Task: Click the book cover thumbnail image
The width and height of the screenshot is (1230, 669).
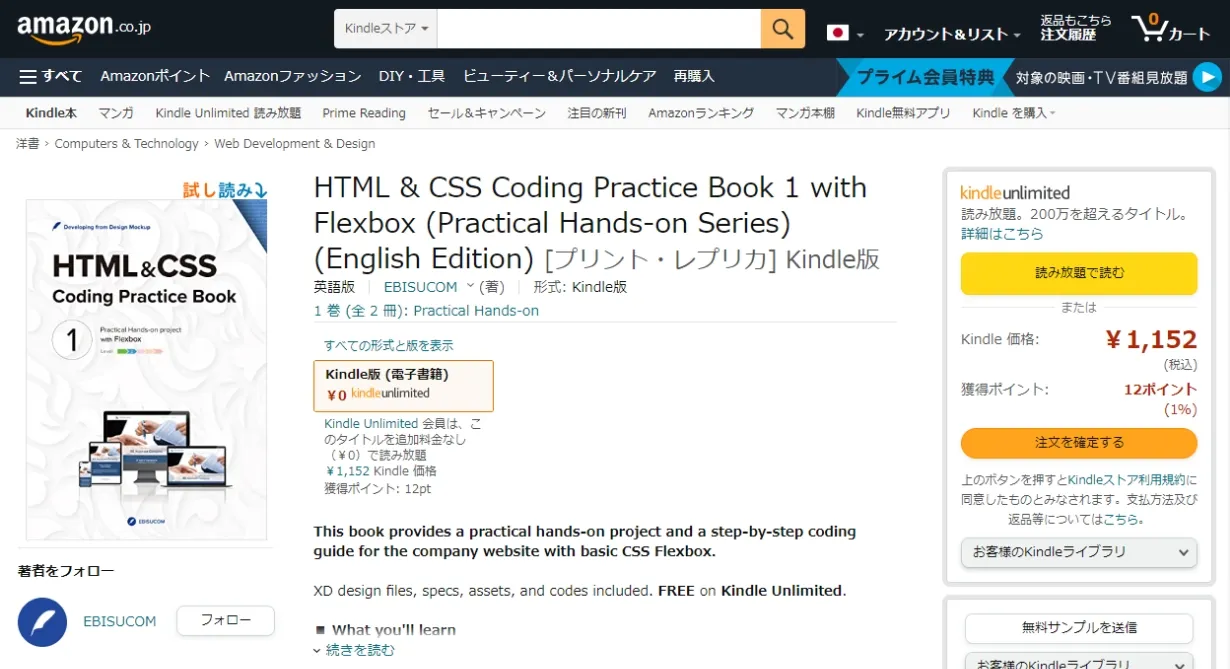Action: pos(146,369)
